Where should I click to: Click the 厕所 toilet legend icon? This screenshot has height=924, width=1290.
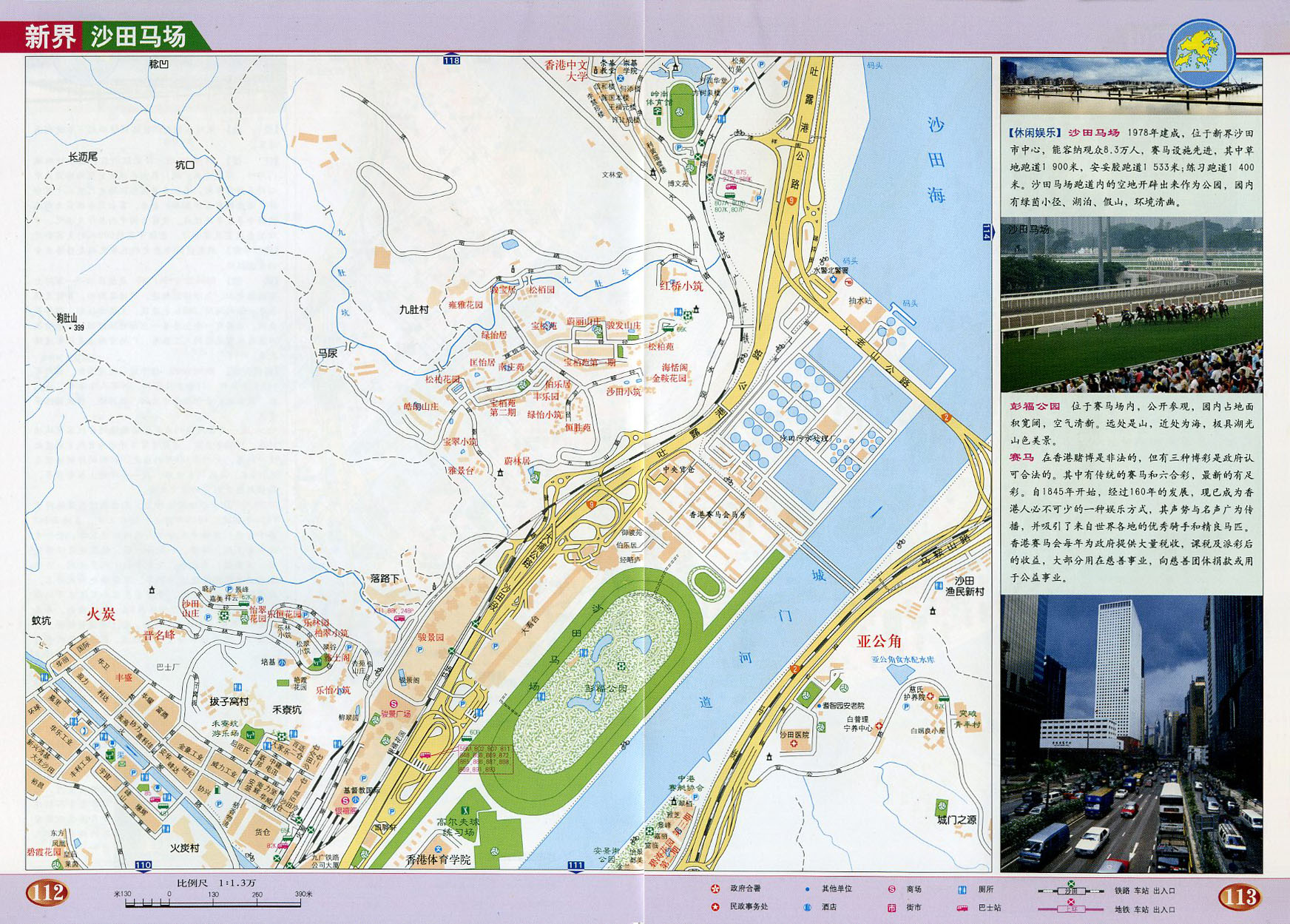(960, 889)
